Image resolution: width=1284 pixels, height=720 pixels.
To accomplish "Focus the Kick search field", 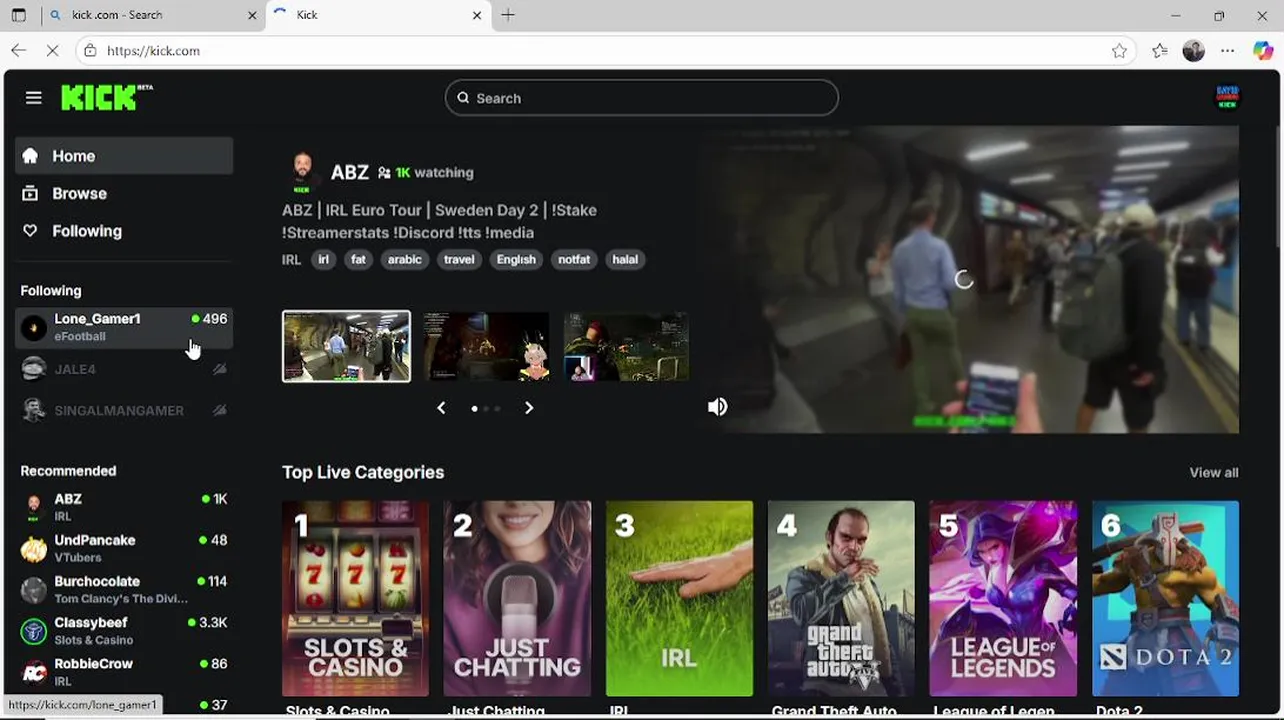I will tap(641, 98).
